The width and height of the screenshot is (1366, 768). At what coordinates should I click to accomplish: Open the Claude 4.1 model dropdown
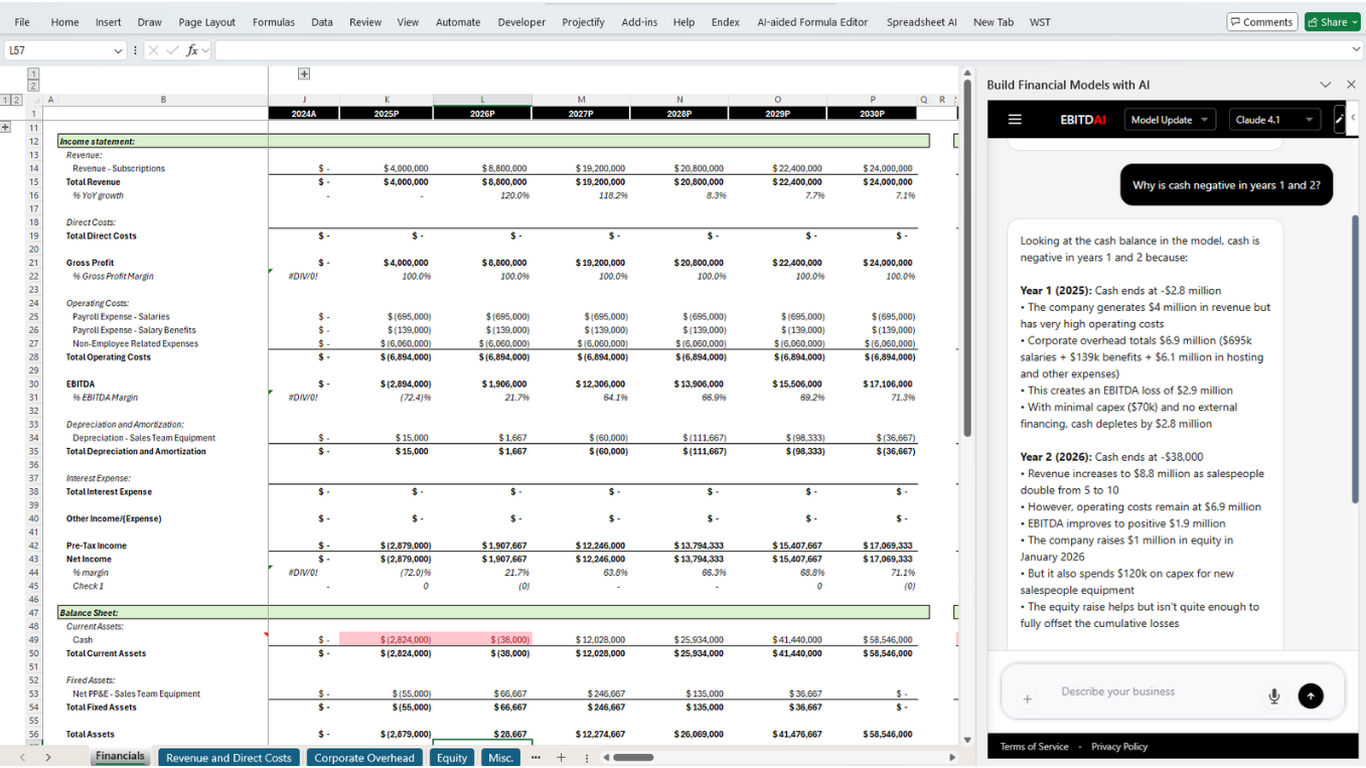pyautogui.click(x=1275, y=120)
